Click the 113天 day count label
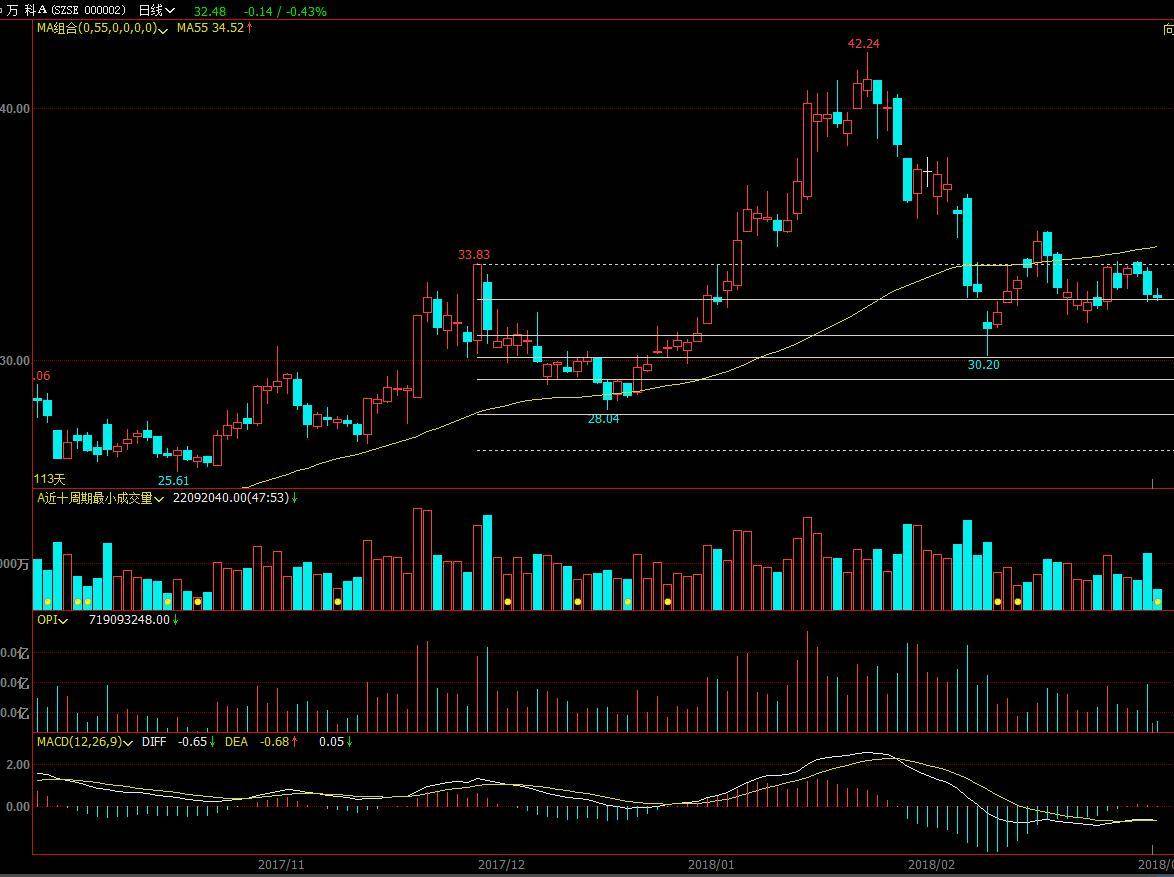The image size is (1174, 877). [x=49, y=479]
